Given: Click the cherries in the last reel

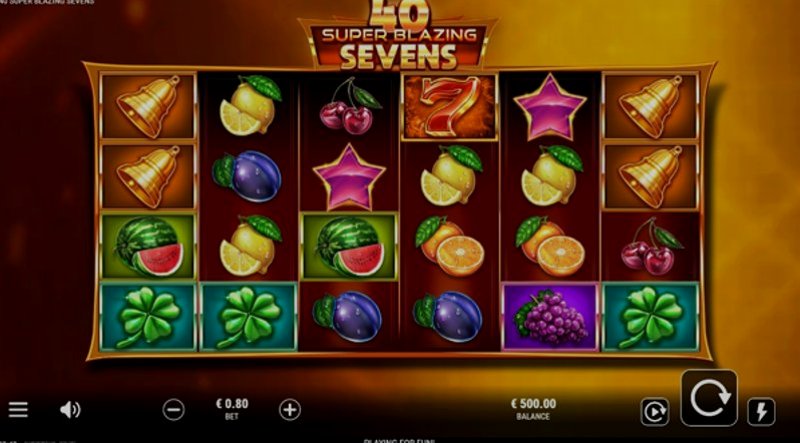Looking at the screenshot, I should click(651, 247).
